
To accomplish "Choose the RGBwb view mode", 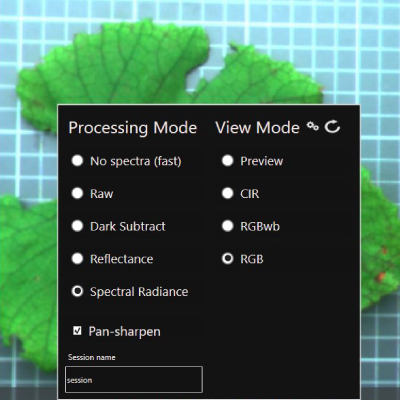I will click(x=228, y=226).
